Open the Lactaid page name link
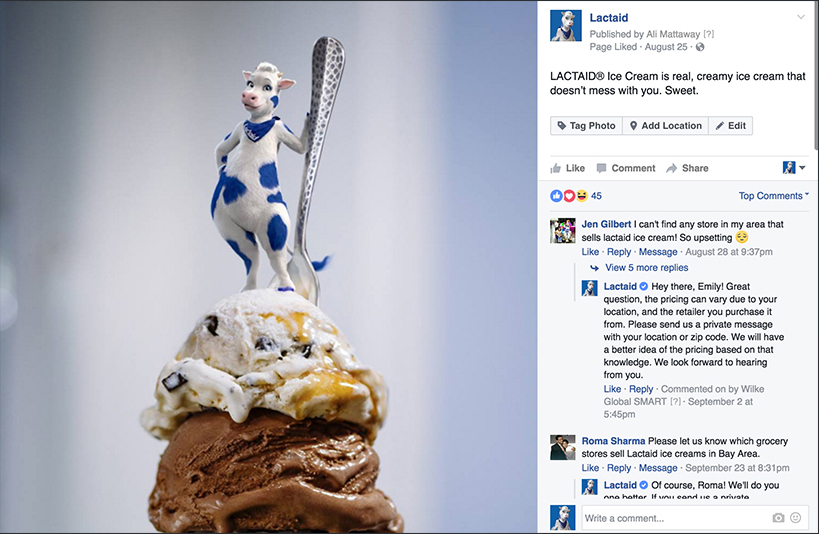Screen dimensions: 819x534 609,18
